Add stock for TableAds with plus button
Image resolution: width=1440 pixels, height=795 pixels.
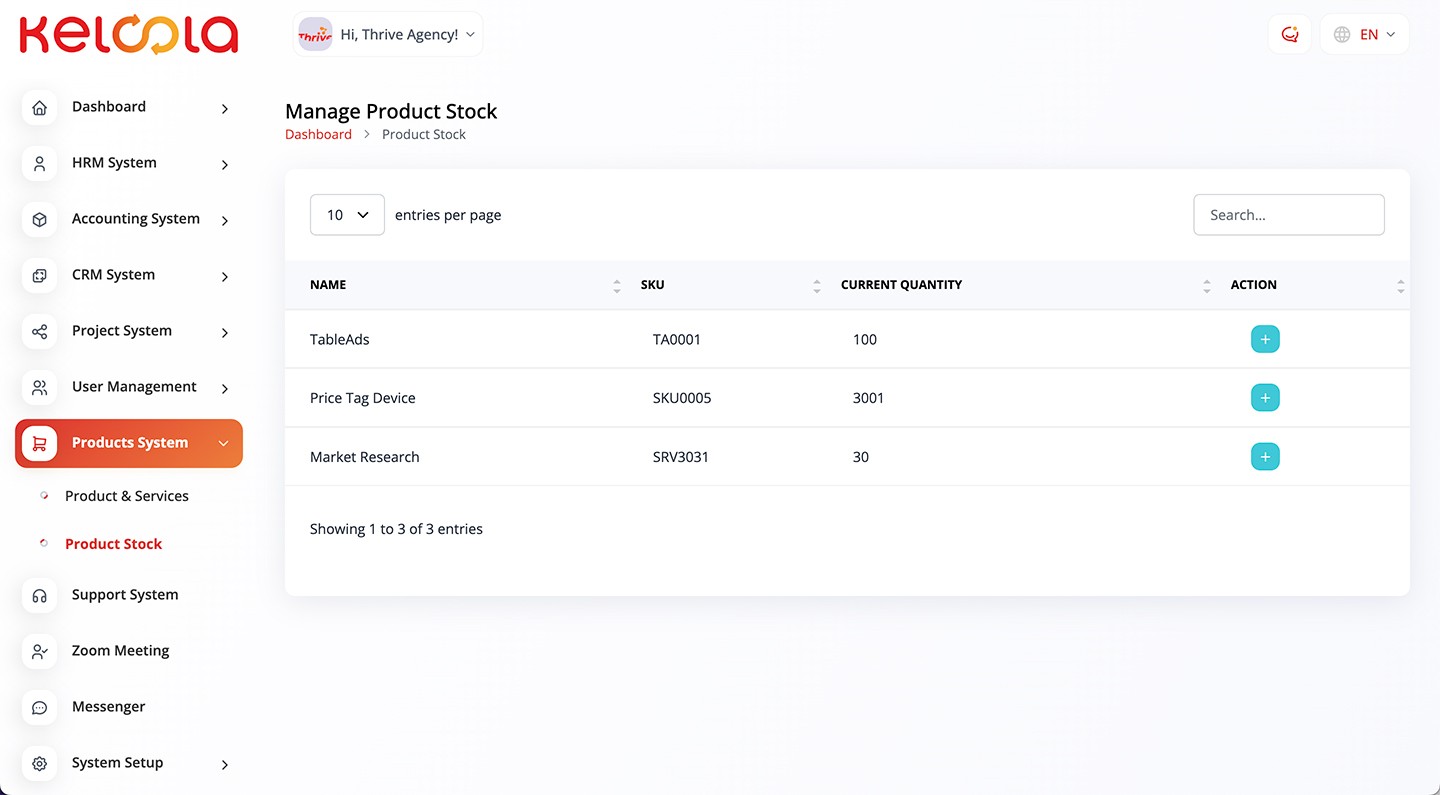(x=1265, y=340)
